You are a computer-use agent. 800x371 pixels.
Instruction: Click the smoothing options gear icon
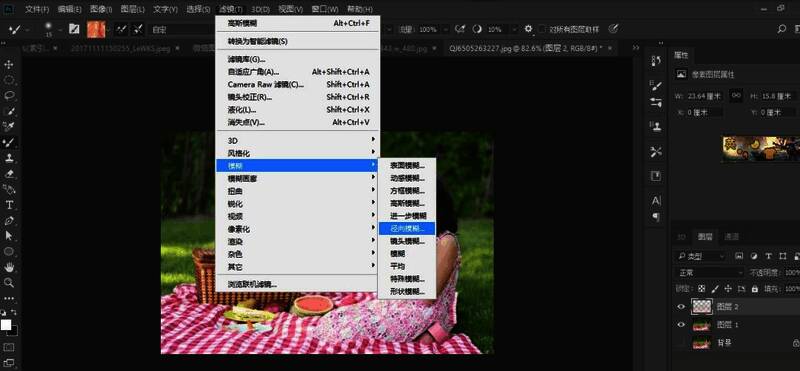point(529,29)
